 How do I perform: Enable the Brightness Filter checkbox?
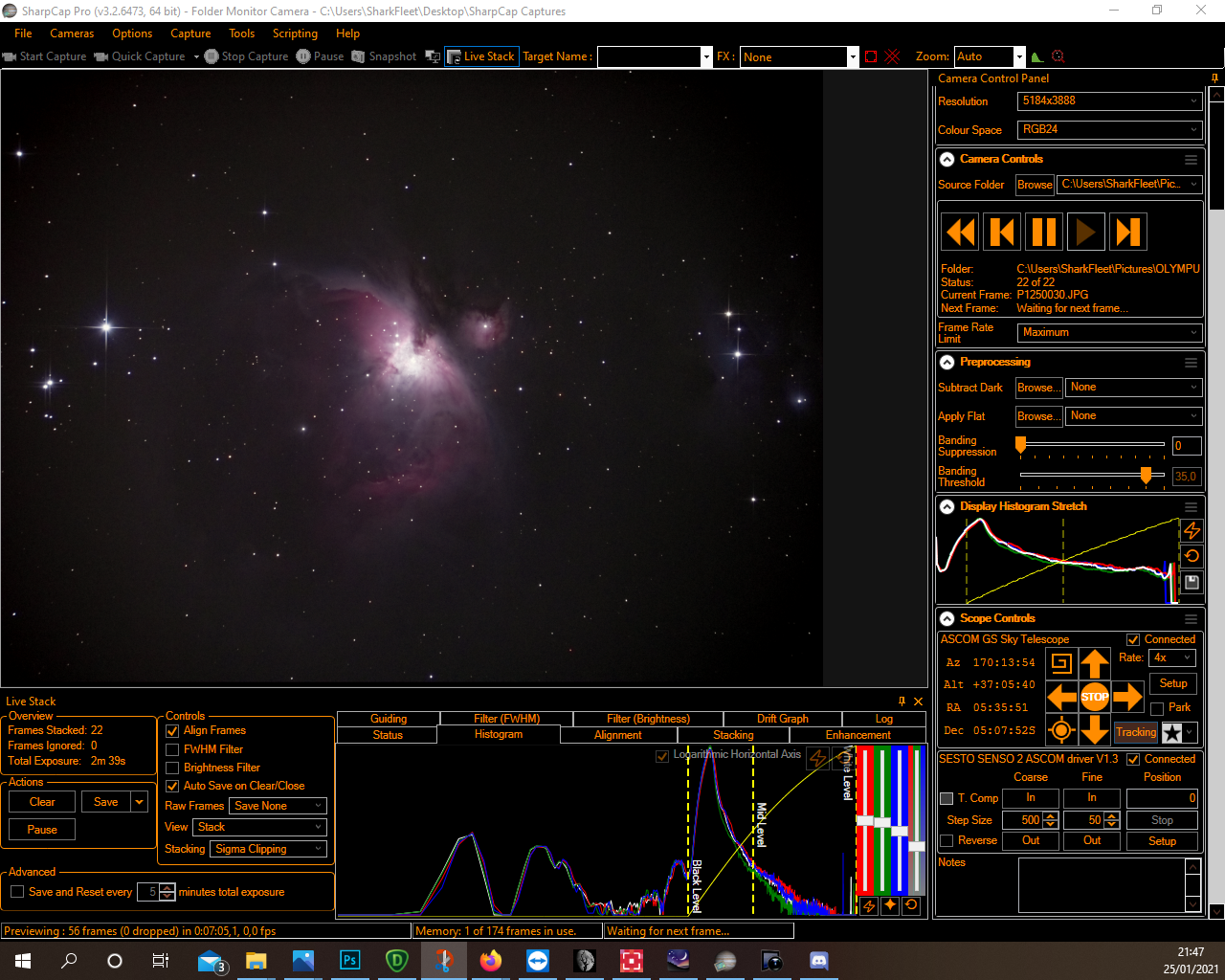(x=173, y=768)
